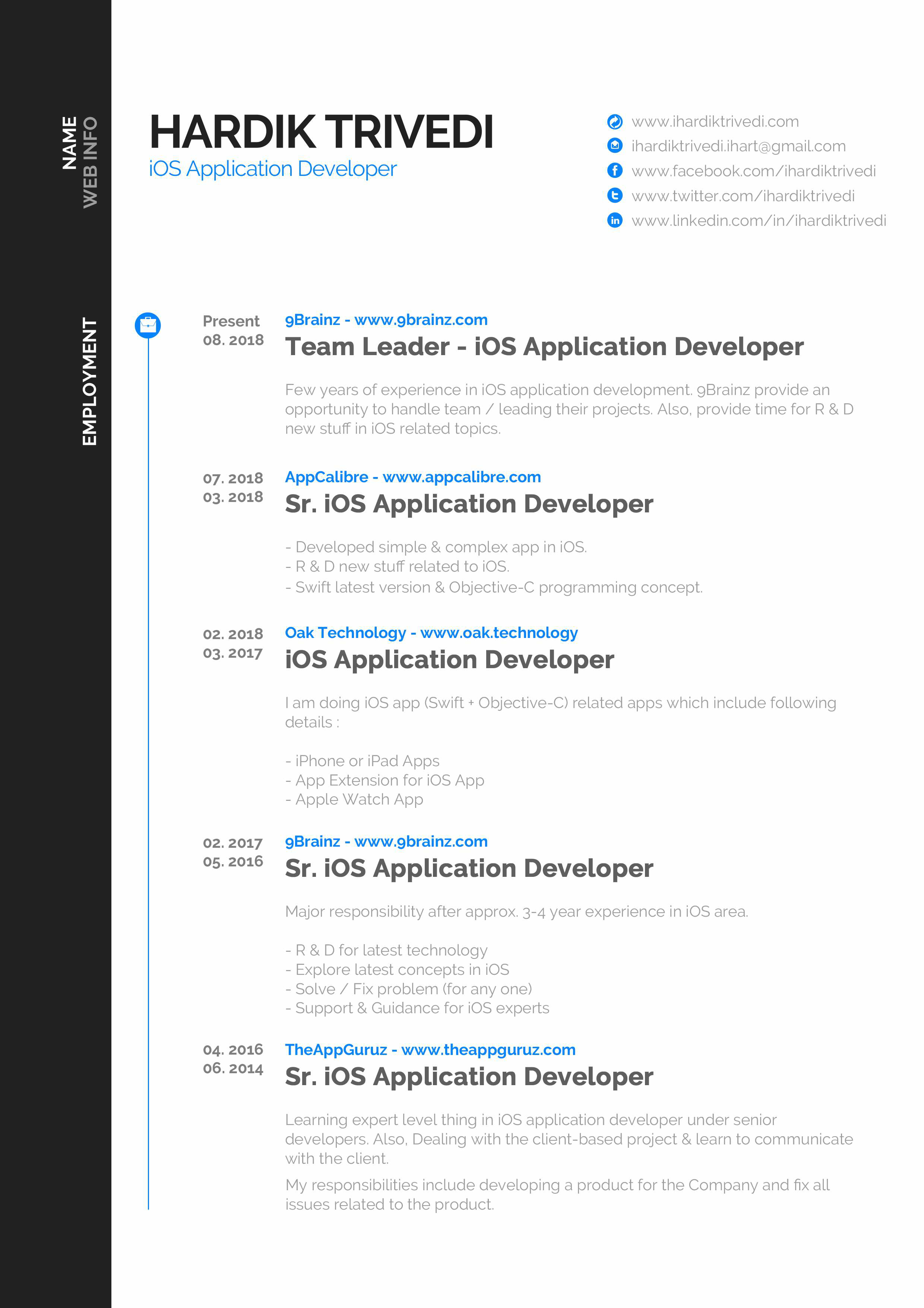The width and height of the screenshot is (924, 1308).
Task: Click the 9Brainz link above Team Leader
Action: pyautogui.click(x=386, y=320)
